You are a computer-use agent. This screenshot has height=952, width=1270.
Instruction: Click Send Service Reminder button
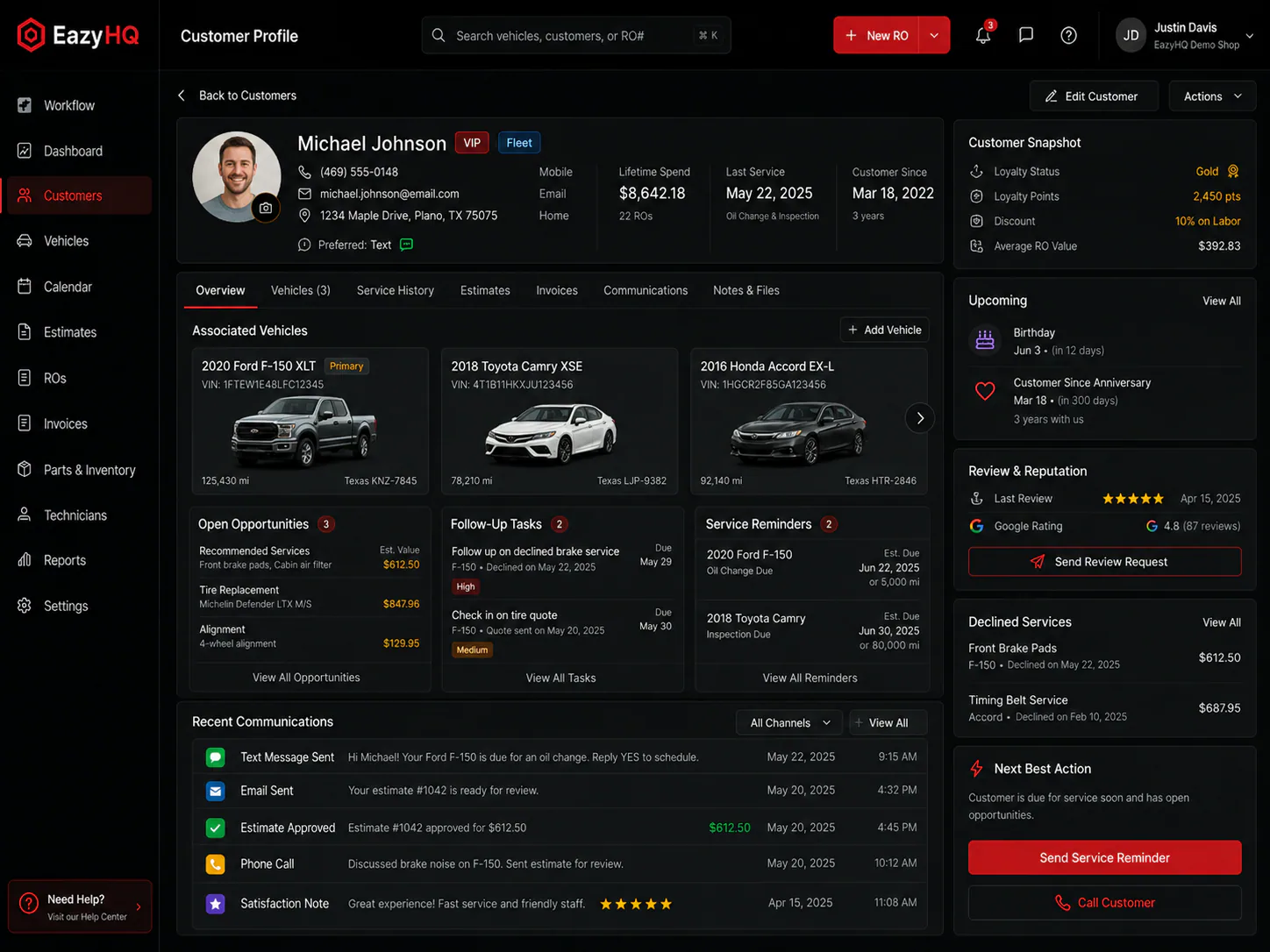click(1104, 858)
